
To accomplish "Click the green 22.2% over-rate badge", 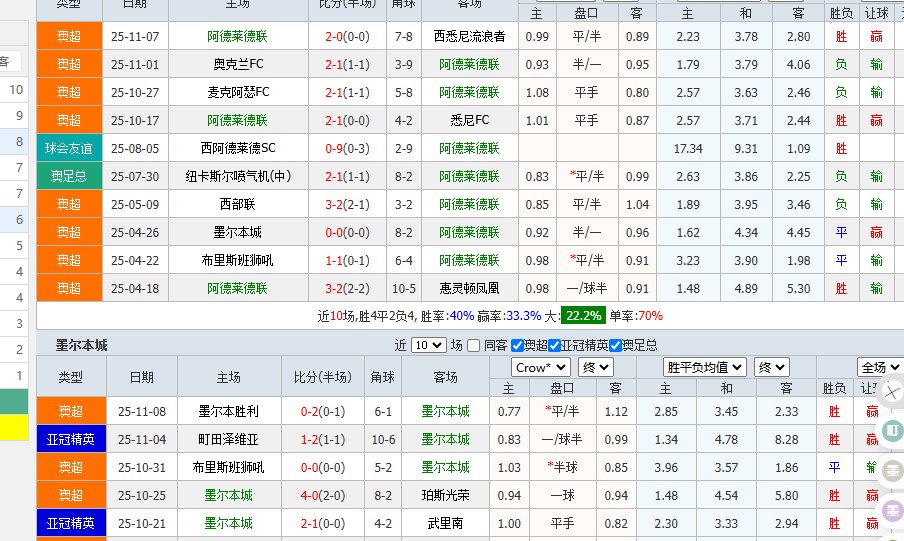I will click(583, 315).
